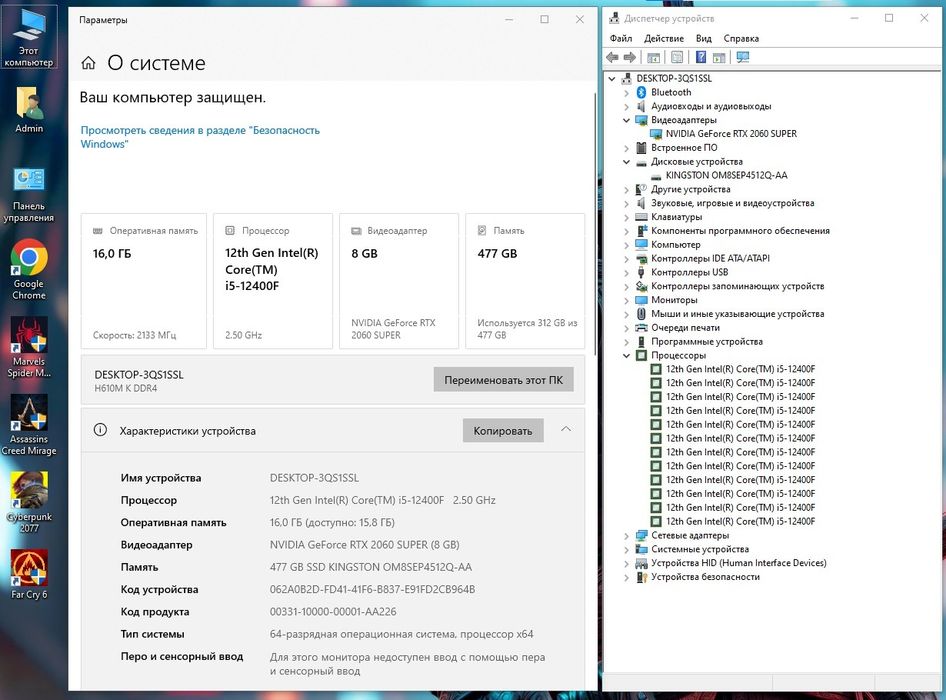Screen dimensions: 946x700
Task: Click the Оперативная память 16,0 ГБ card
Action: tap(144, 281)
